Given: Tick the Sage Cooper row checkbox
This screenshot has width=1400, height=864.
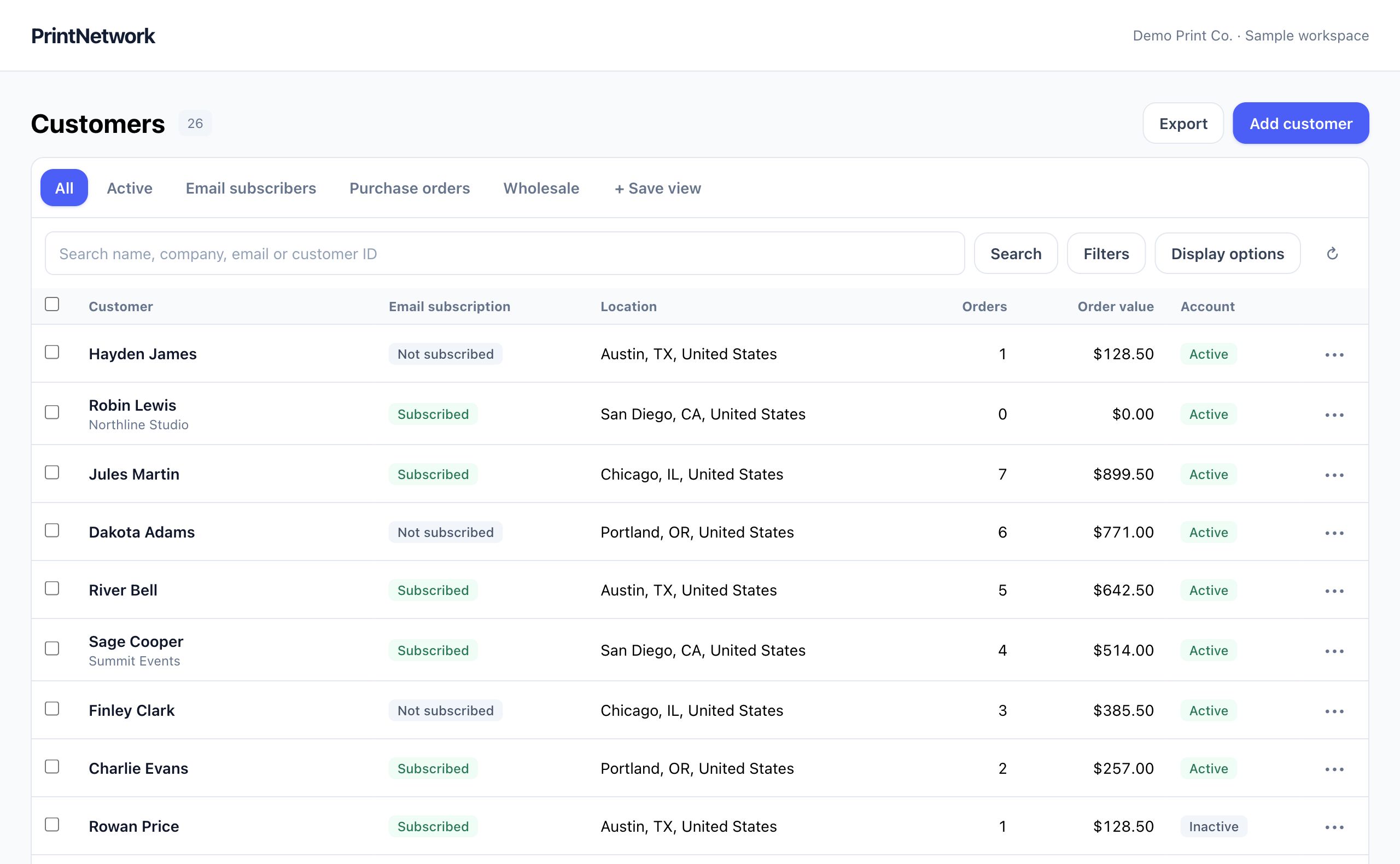Looking at the screenshot, I should pyautogui.click(x=52, y=648).
